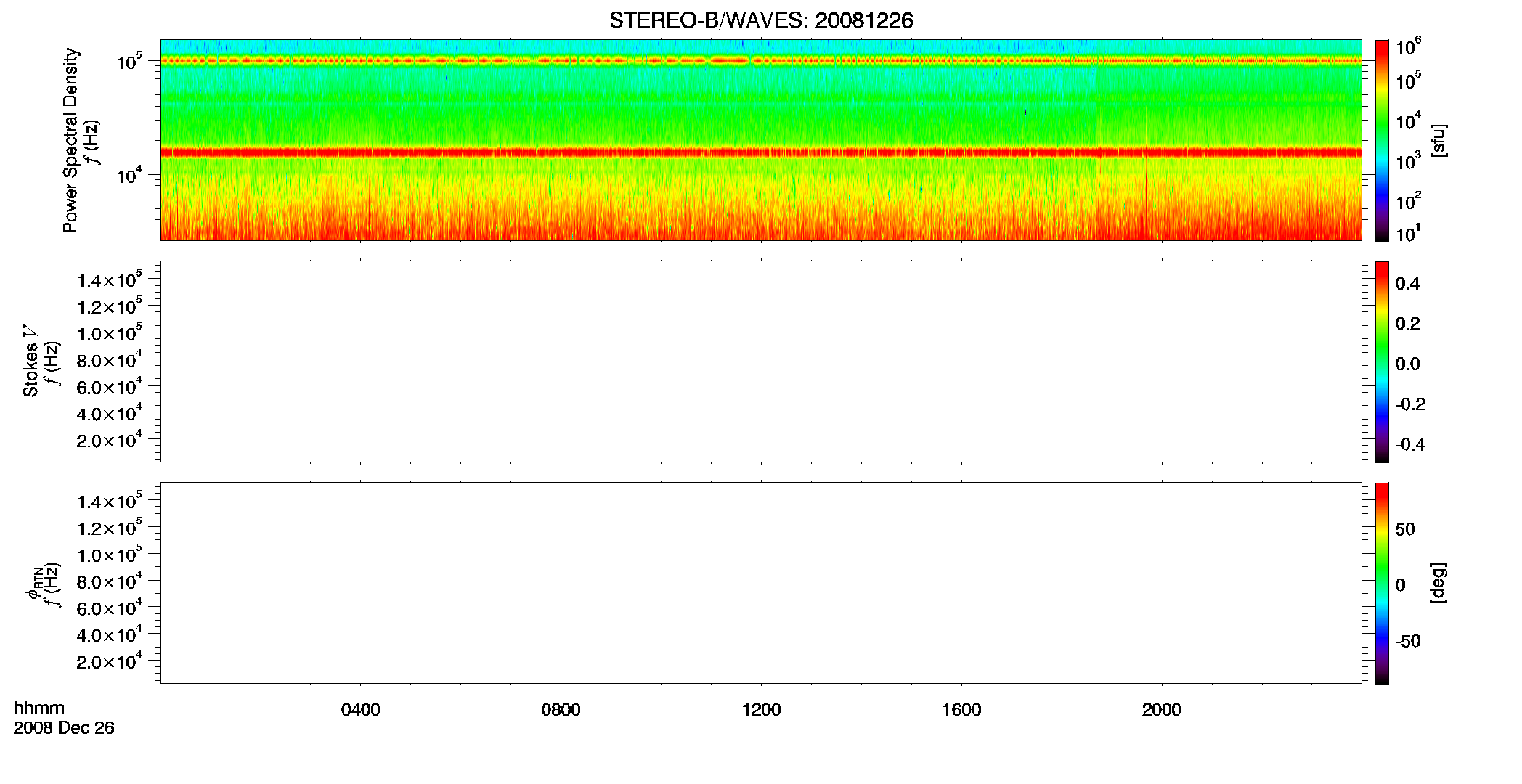Click inside the empty phi RTN panel
Image resolution: width=1522 pixels, height=784 pixels.
click(761, 583)
